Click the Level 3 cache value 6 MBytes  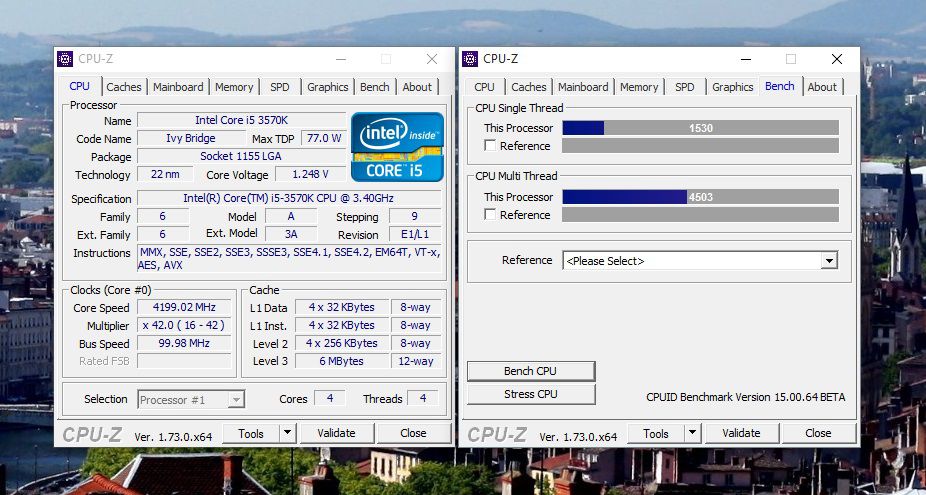[x=342, y=362]
